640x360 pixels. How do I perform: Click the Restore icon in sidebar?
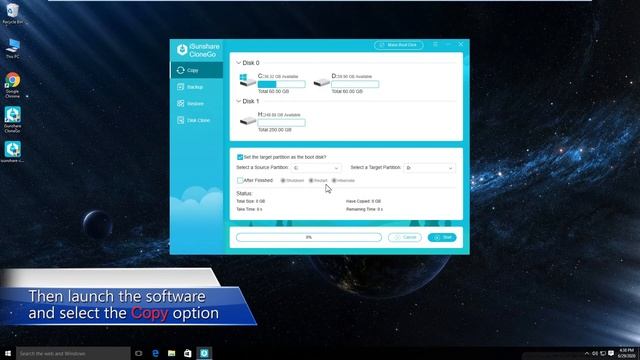coord(181,104)
